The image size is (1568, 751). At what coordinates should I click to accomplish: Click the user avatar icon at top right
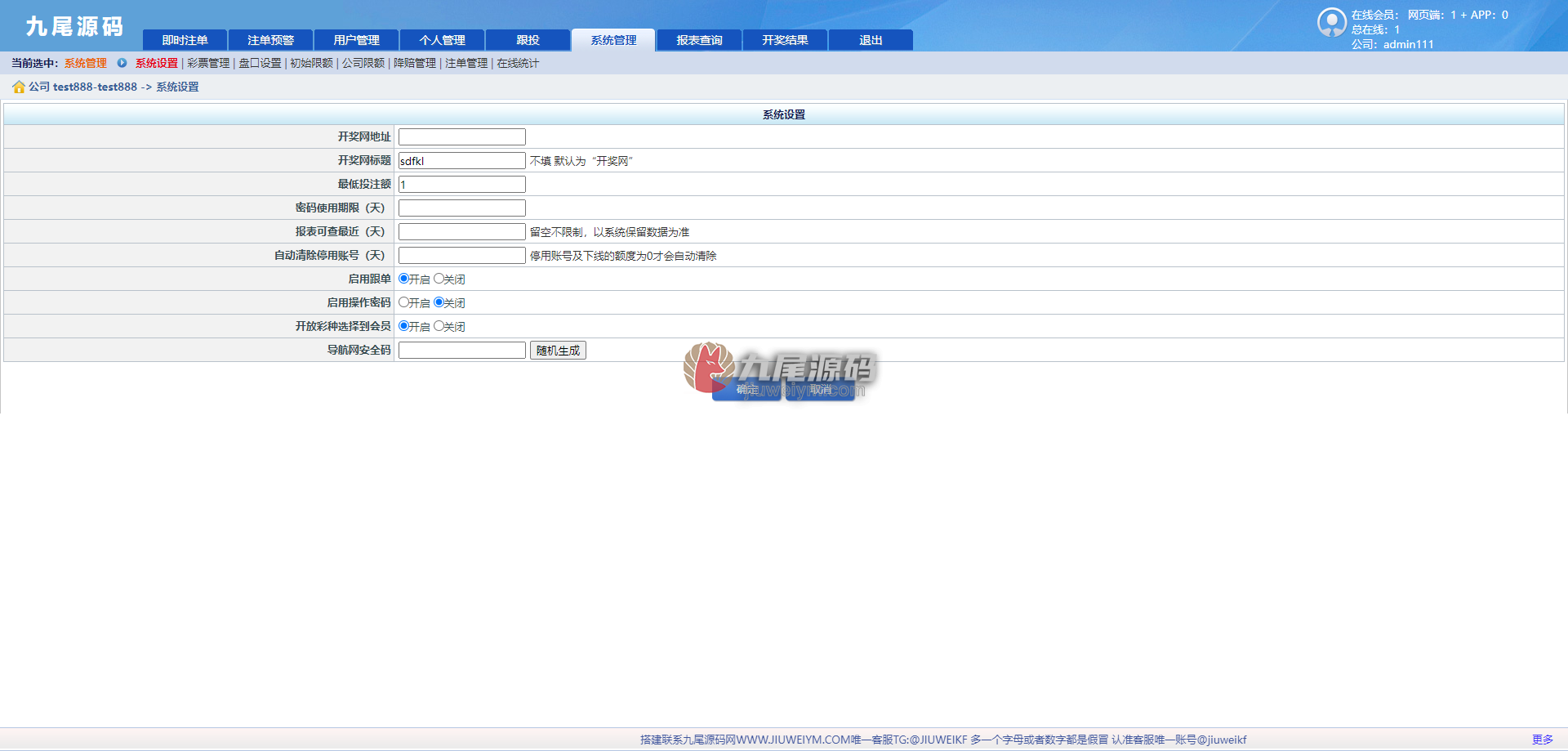click(x=1331, y=22)
